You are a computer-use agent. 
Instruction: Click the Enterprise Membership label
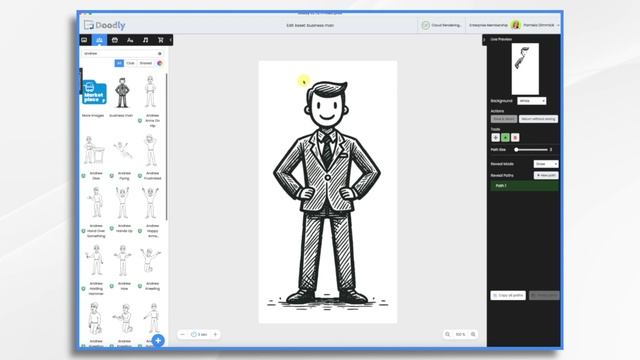click(488, 25)
